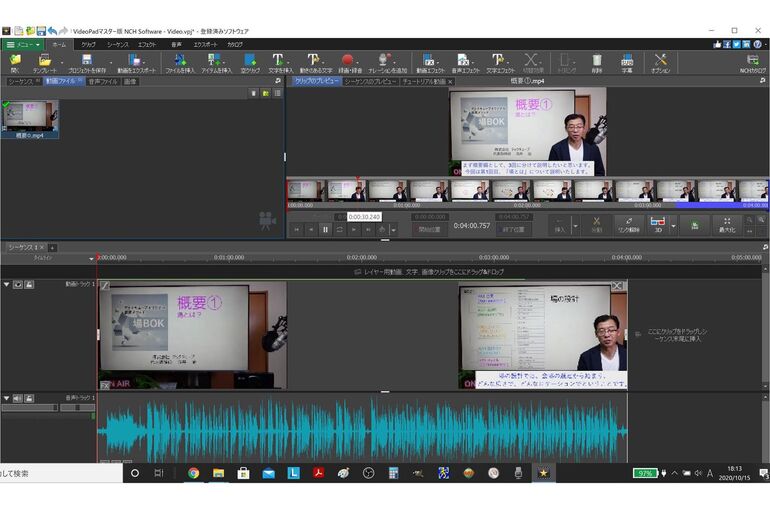This screenshot has height=510, width=770.
Task: Collapse video track 1 triangle
Action: 6,284
